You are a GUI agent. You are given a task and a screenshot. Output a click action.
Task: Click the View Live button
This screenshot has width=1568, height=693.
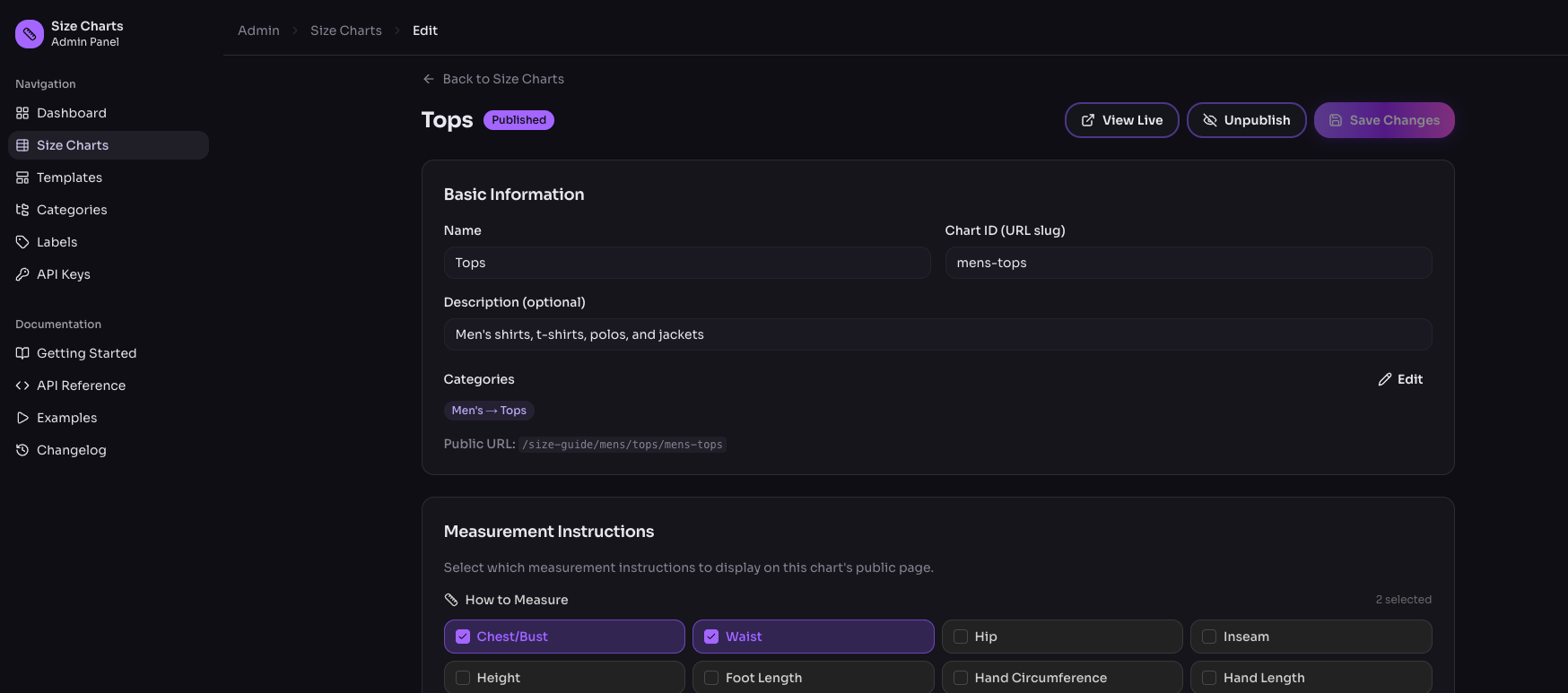pos(1121,120)
